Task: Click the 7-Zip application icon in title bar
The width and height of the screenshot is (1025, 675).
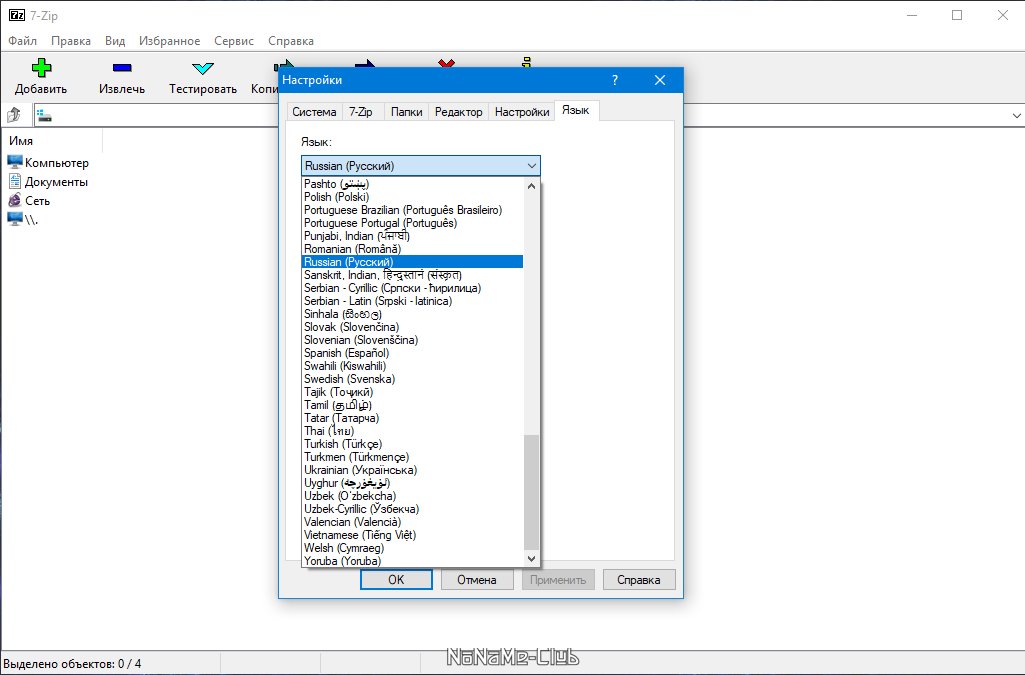Action: click(x=16, y=15)
